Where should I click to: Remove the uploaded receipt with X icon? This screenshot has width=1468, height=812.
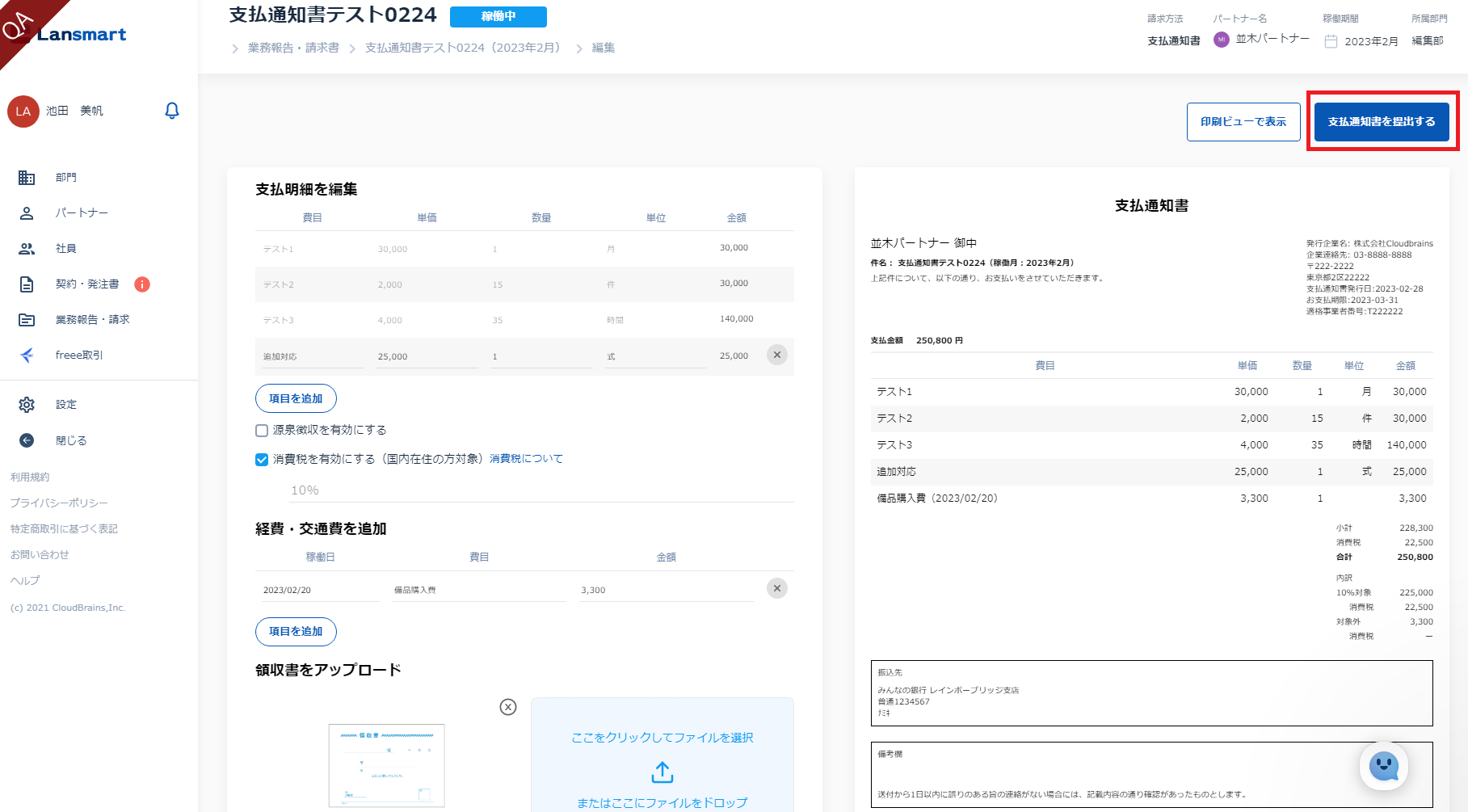tap(508, 707)
